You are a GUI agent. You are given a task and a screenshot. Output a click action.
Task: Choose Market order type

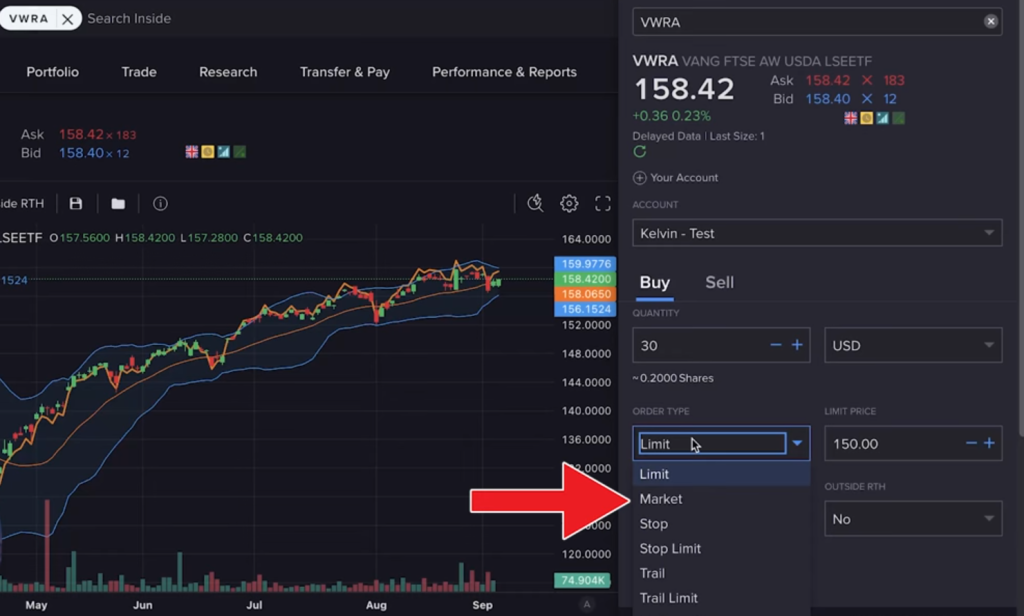point(721,499)
